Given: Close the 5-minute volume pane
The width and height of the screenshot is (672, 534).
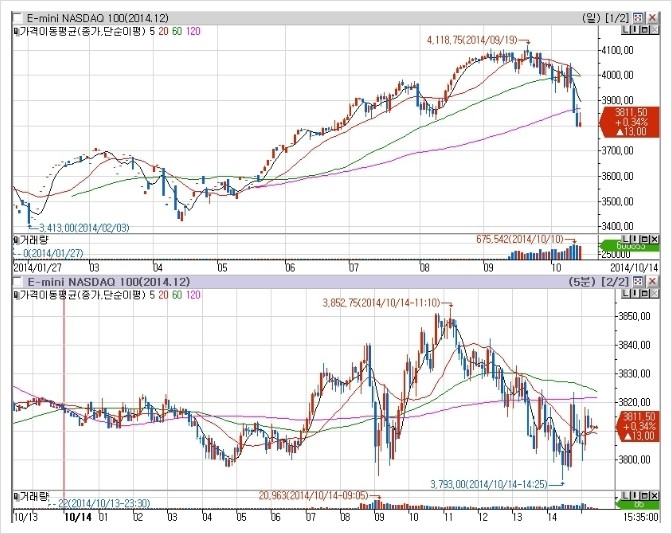Looking at the screenshot, I should (x=654, y=495).
